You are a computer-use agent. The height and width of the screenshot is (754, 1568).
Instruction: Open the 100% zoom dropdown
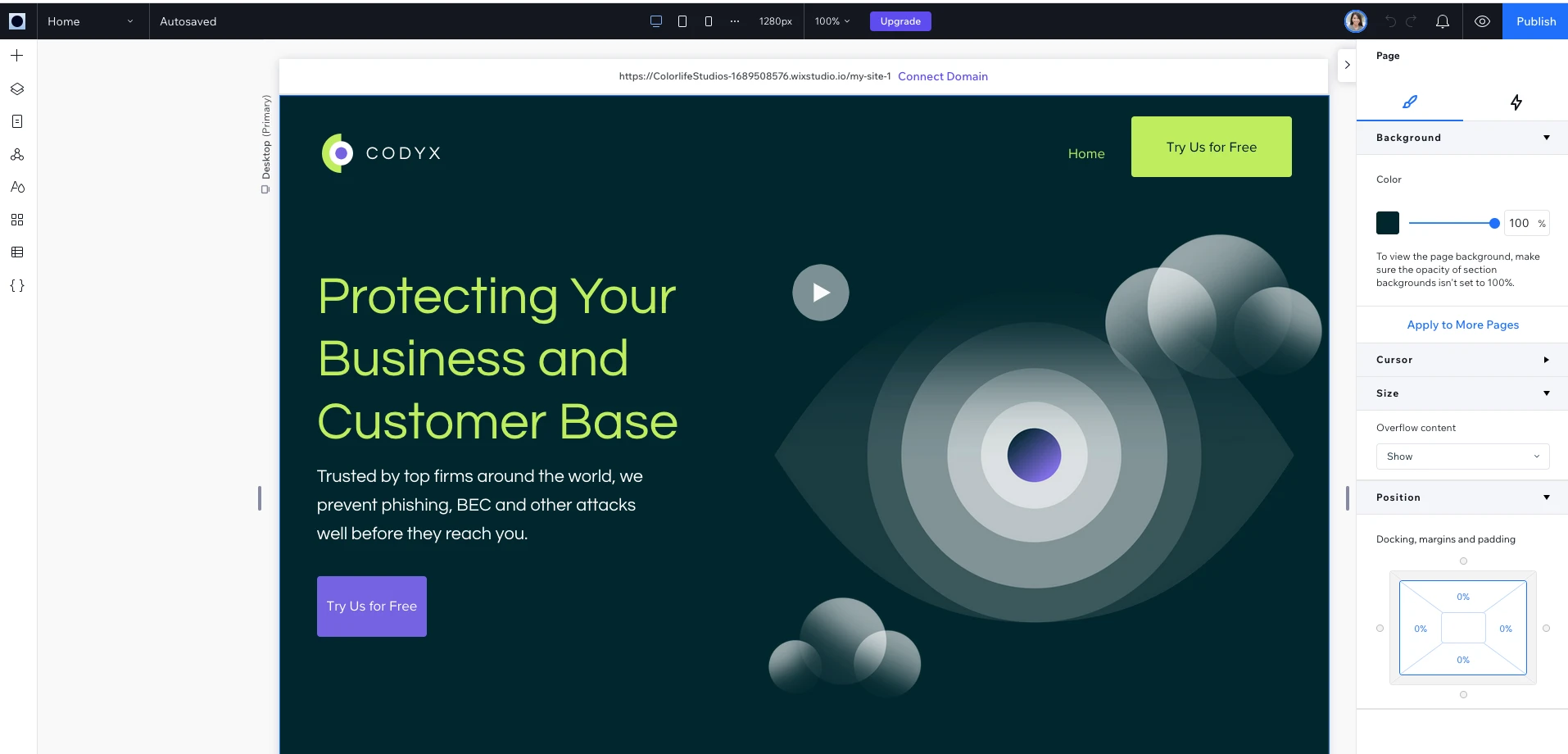tap(832, 21)
